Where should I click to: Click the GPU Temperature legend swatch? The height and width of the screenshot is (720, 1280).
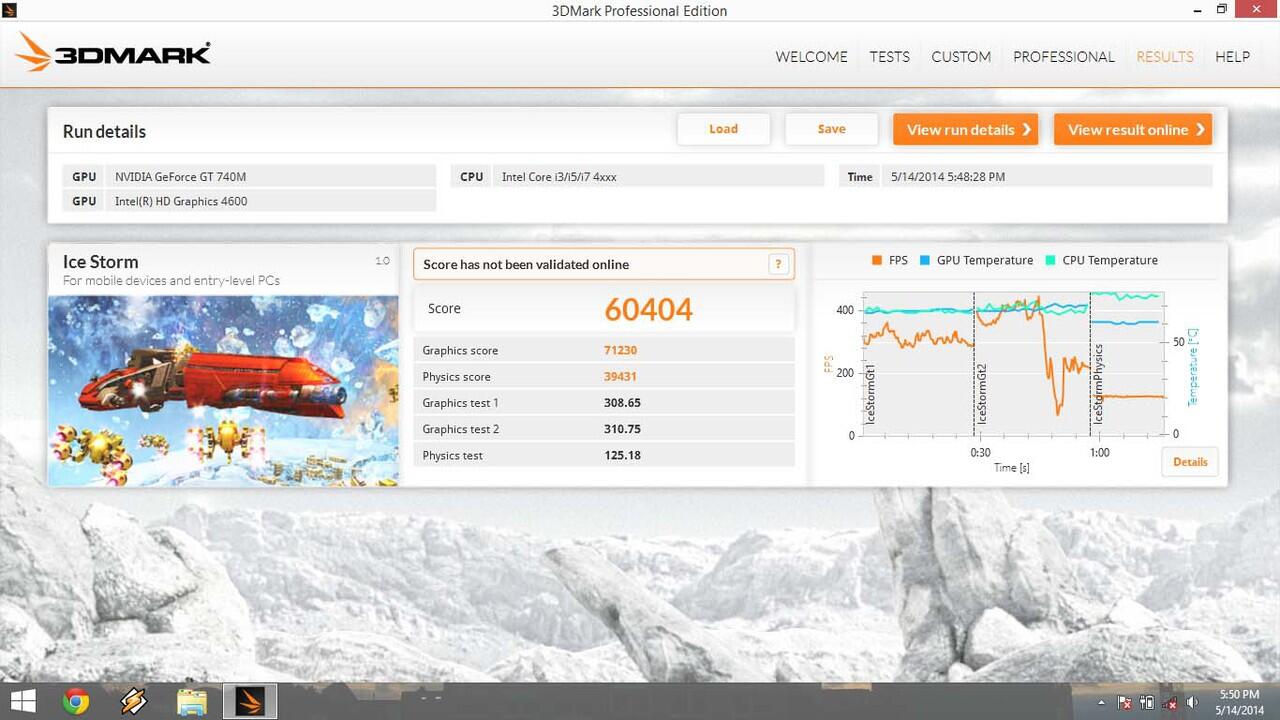[925, 260]
